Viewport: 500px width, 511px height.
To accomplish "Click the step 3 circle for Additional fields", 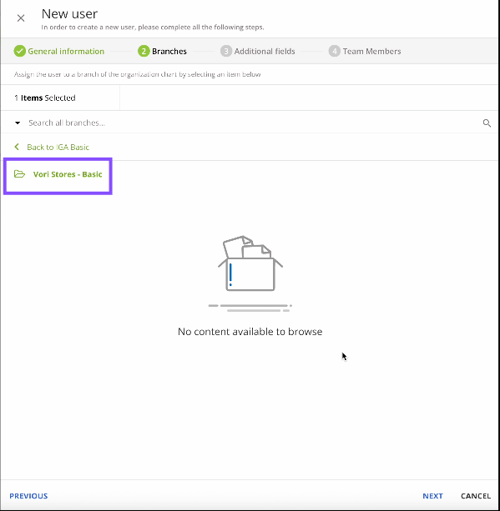I will click(226, 51).
